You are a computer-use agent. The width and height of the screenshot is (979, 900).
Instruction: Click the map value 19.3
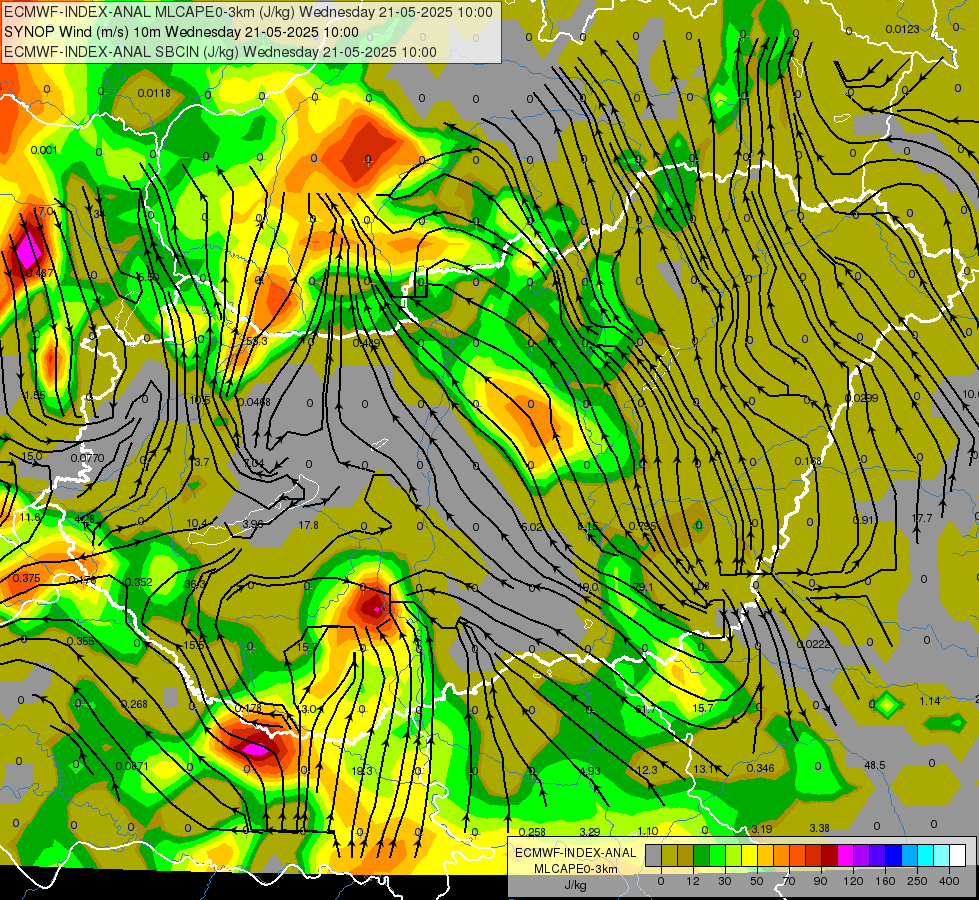(x=362, y=771)
